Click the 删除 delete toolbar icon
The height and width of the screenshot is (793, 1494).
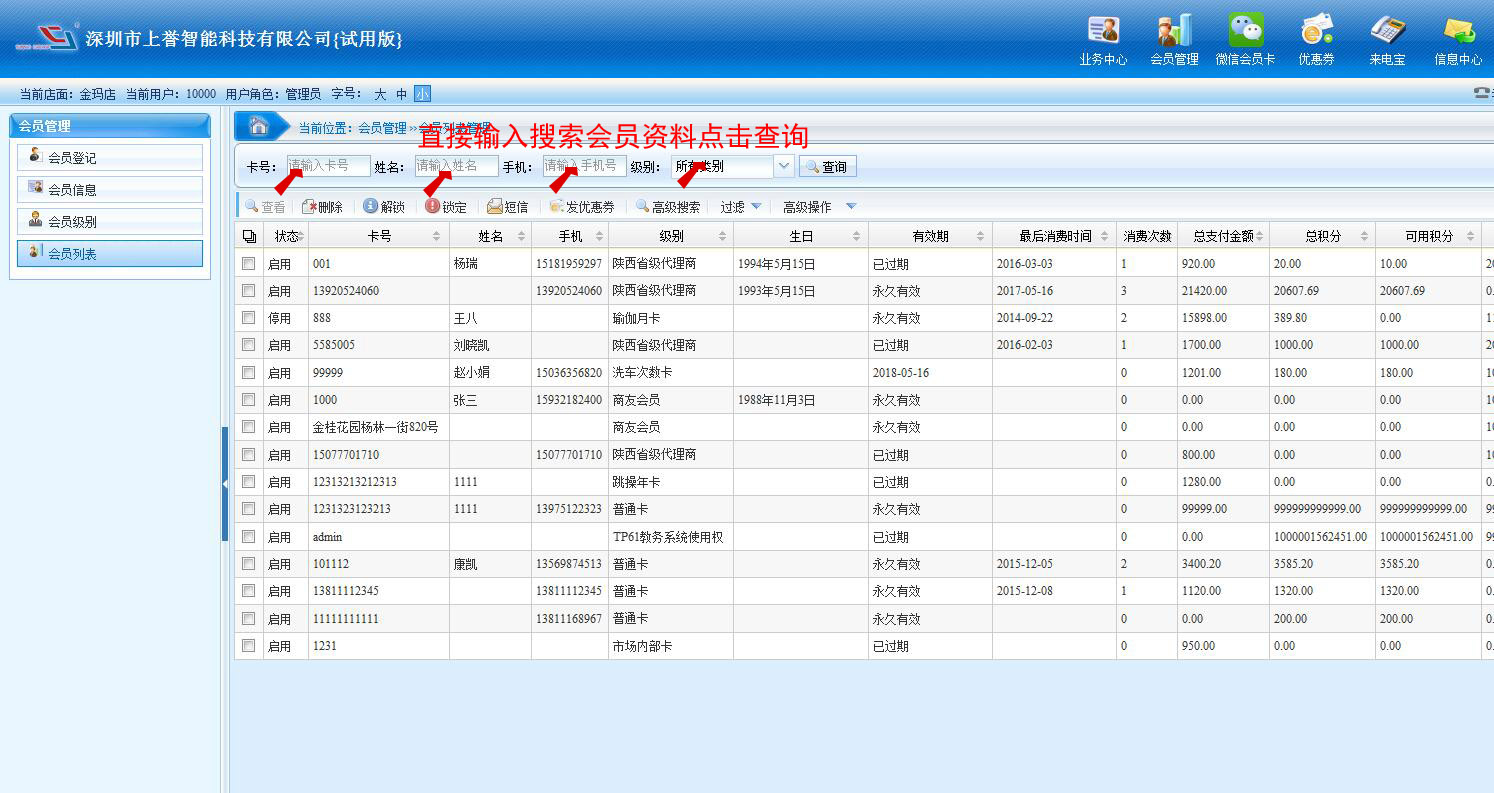(322, 207)
